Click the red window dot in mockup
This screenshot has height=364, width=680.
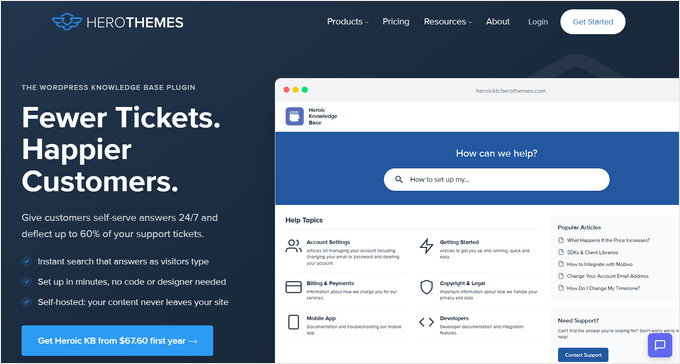click(286, 90)
